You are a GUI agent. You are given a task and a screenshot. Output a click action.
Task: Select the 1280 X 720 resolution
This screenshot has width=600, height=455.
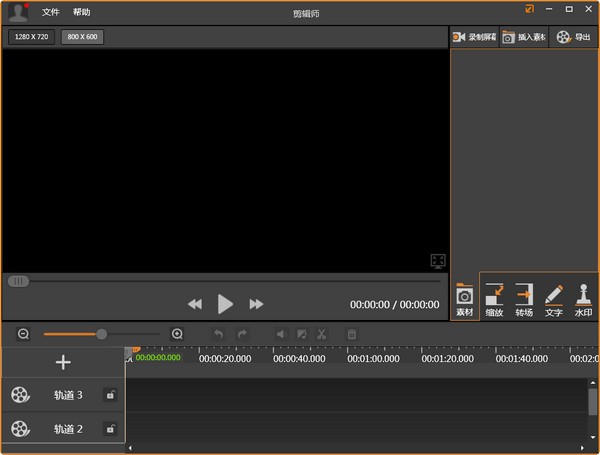pos(32,37)
